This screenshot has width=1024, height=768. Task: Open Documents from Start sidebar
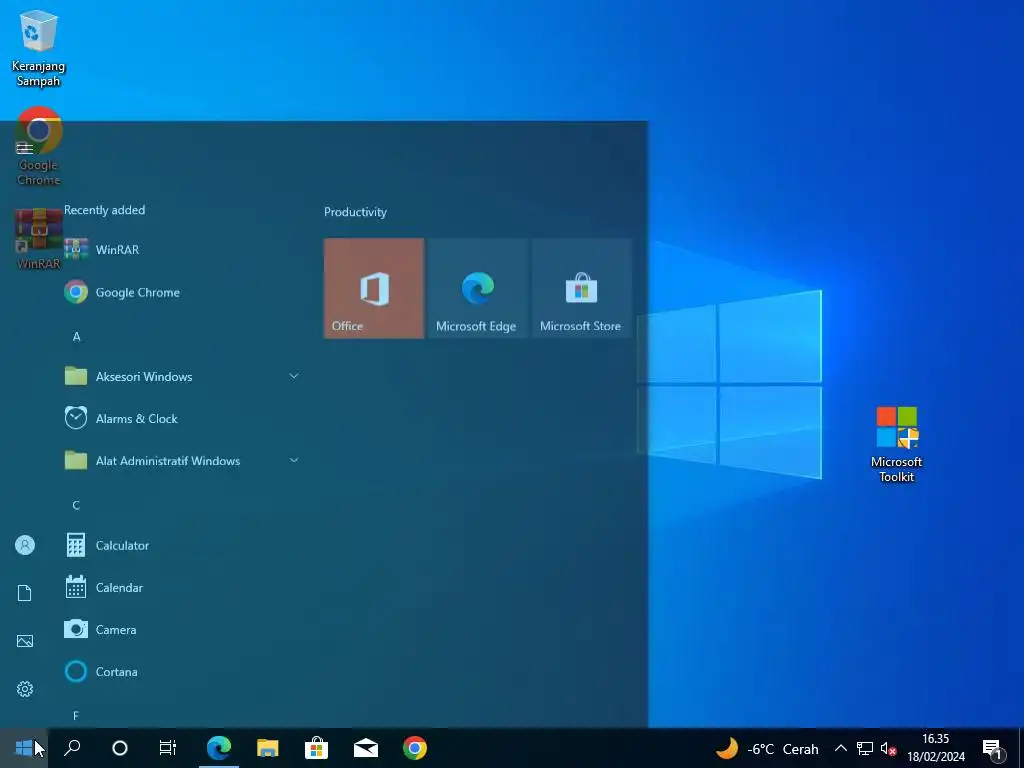pos(25,593)
